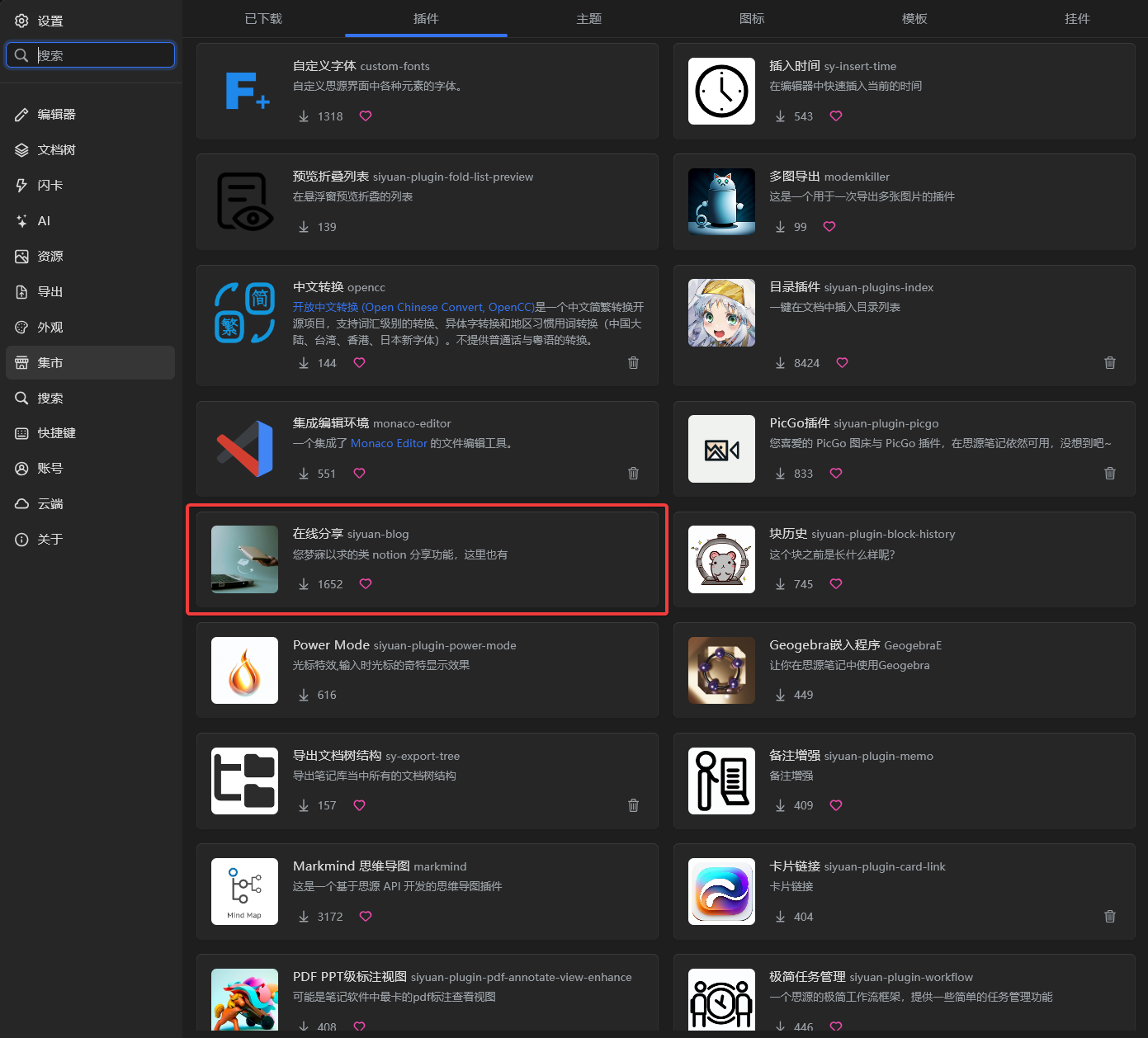Open the 开放中文转换 (OpenCC) link
The height and width of the screenshot is (1038, 1148).
(414, 307)
